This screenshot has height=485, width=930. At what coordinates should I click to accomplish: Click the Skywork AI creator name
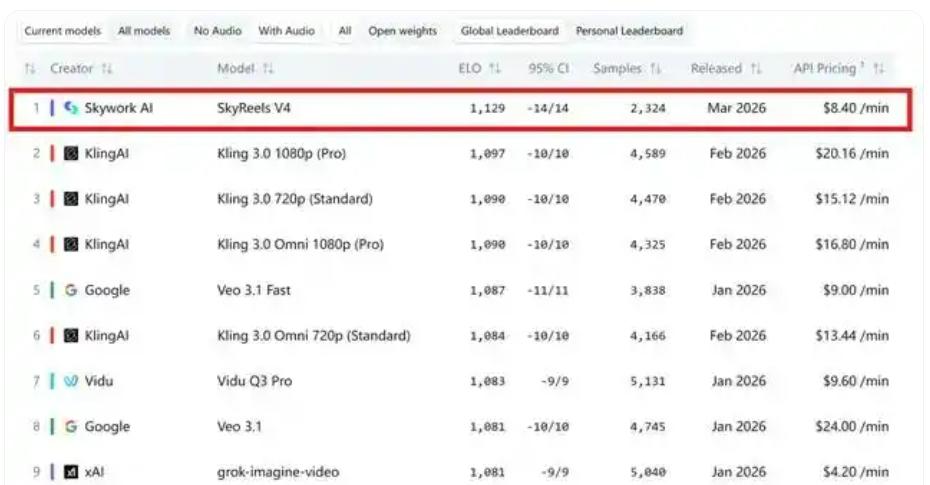[119, 108]
